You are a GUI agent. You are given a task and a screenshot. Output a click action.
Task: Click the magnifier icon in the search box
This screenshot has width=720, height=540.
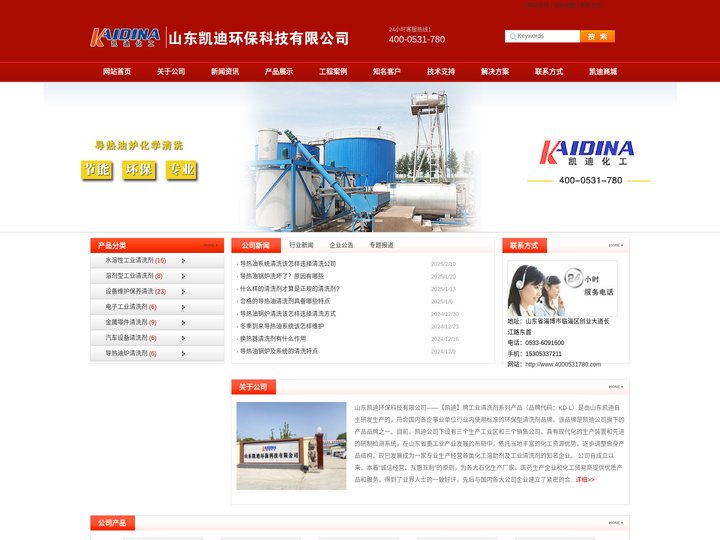(x=512, y=36)
